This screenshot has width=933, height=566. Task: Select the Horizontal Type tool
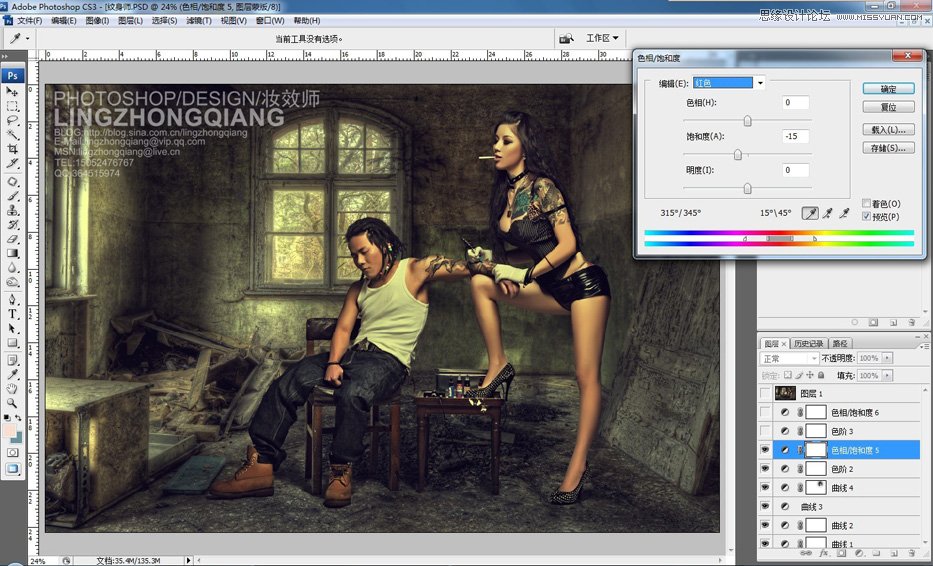click(13, 313)
